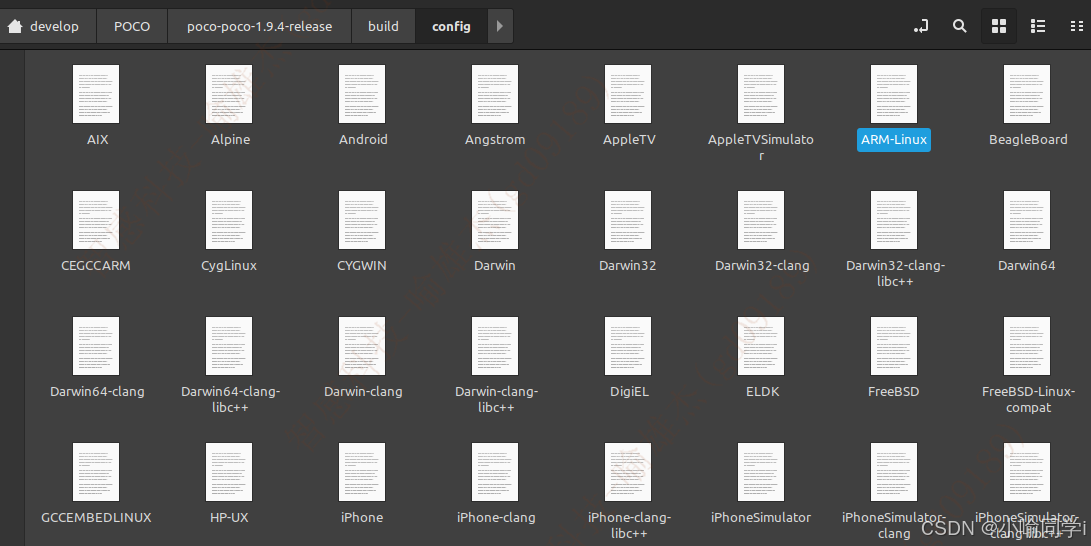Viewport: 1091px width, 546px height.
Task: Jump to the build breadcrumb folder
Action: [x=383, y=26]
